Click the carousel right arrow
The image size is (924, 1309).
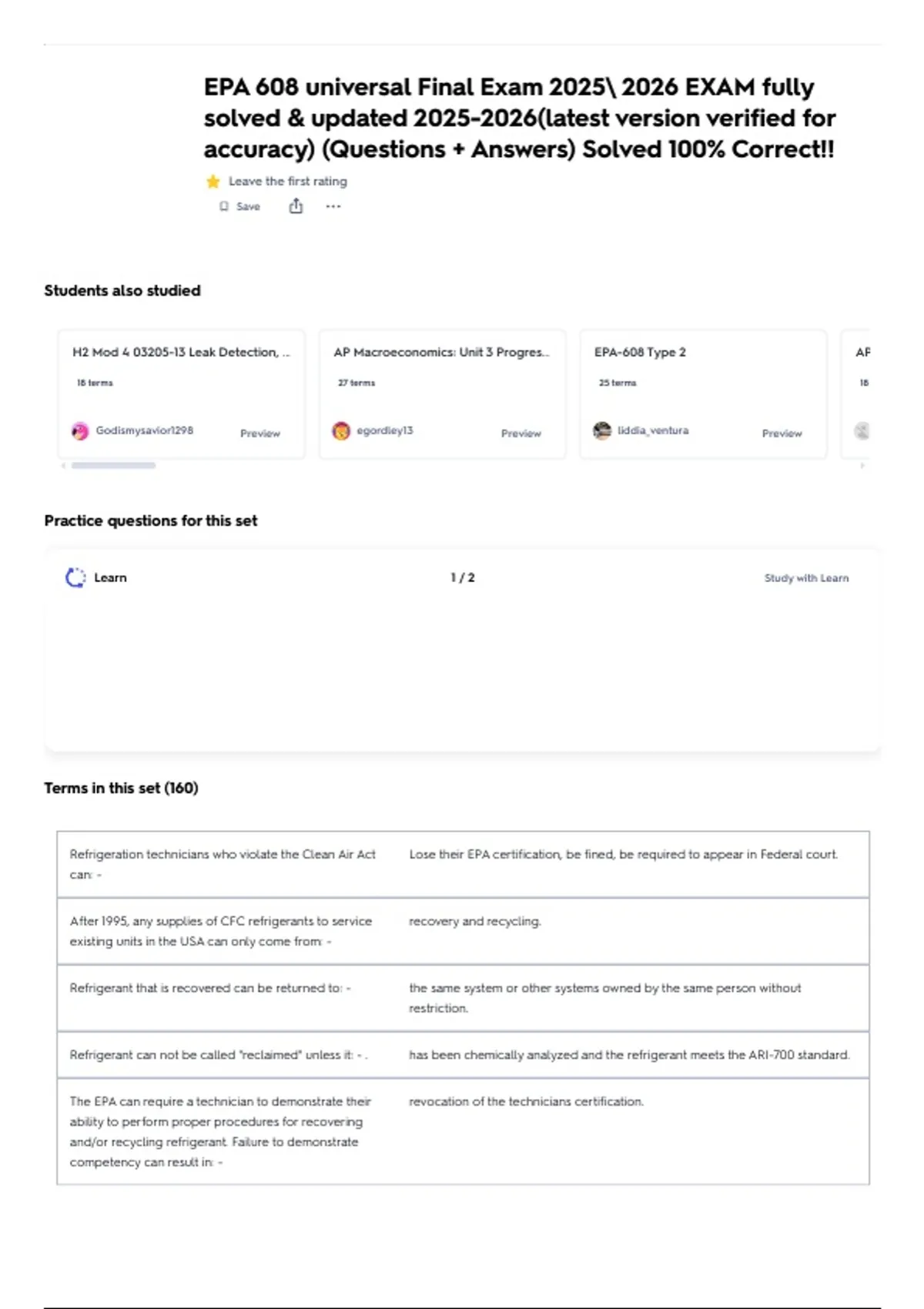862,465
